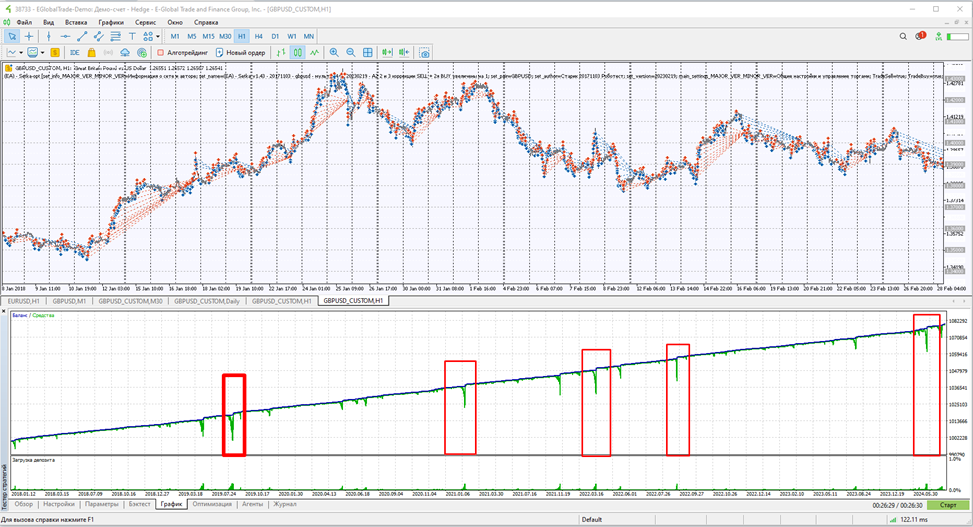This screenshot has width=973, height=527.
Task: Open the Графики menu
Action: point(111,22)
